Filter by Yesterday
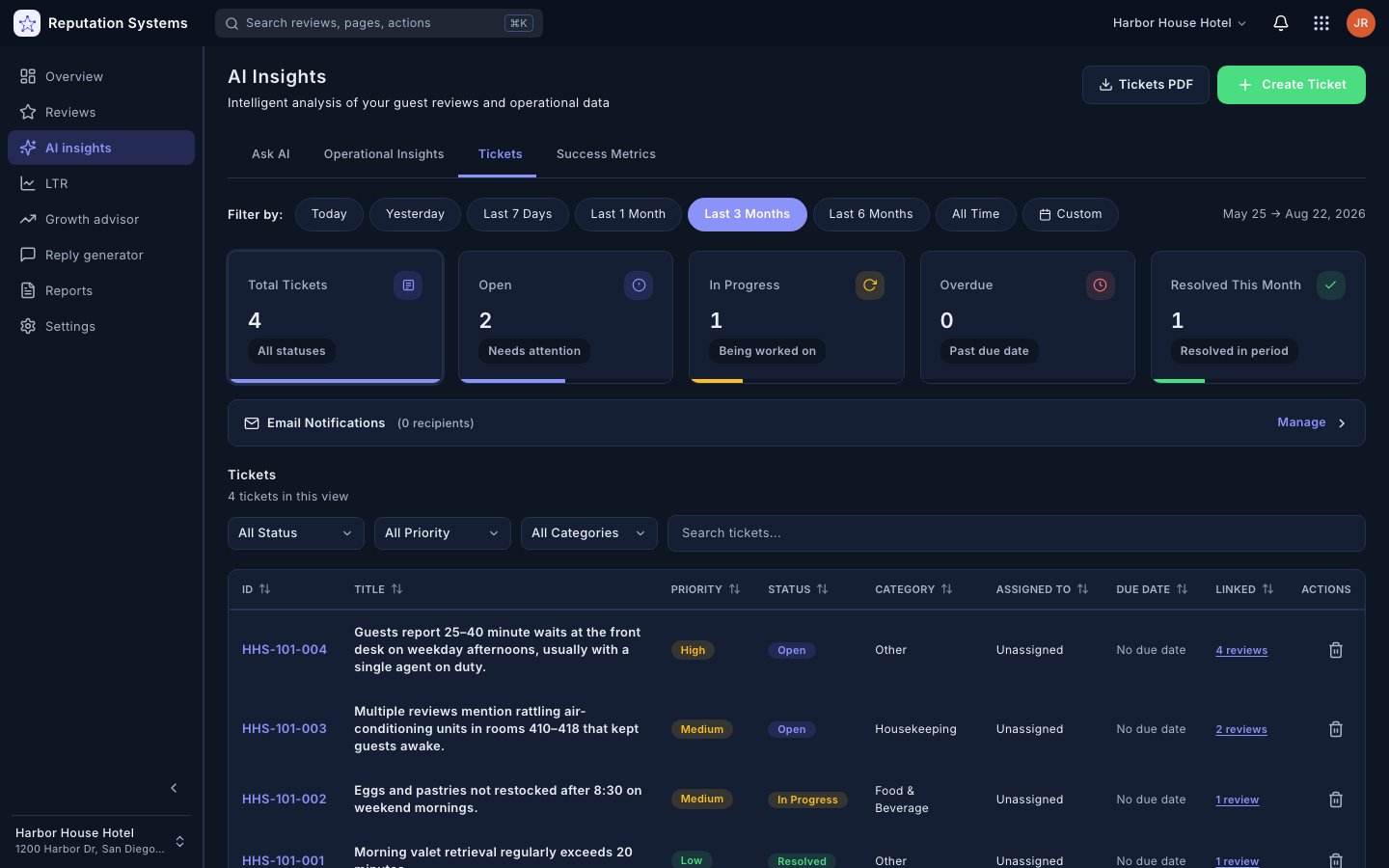 415,214
